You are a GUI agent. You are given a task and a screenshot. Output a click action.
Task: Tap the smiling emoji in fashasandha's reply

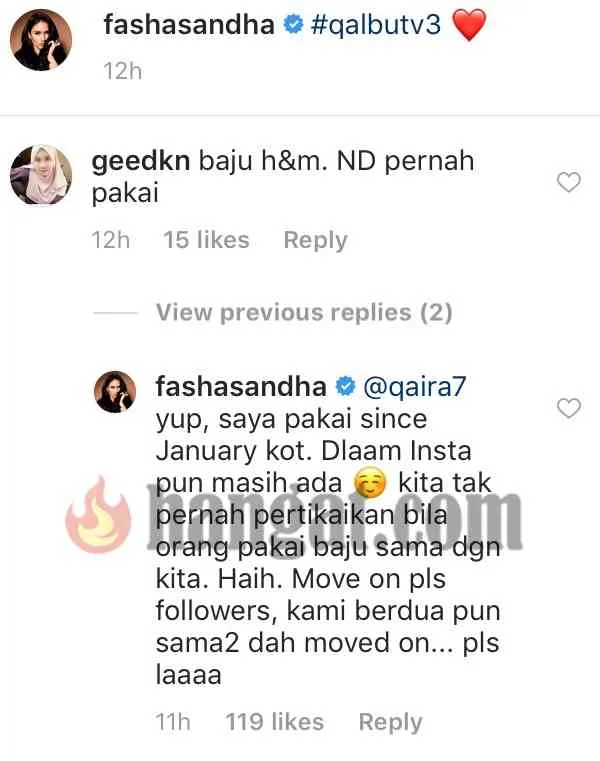370,483
